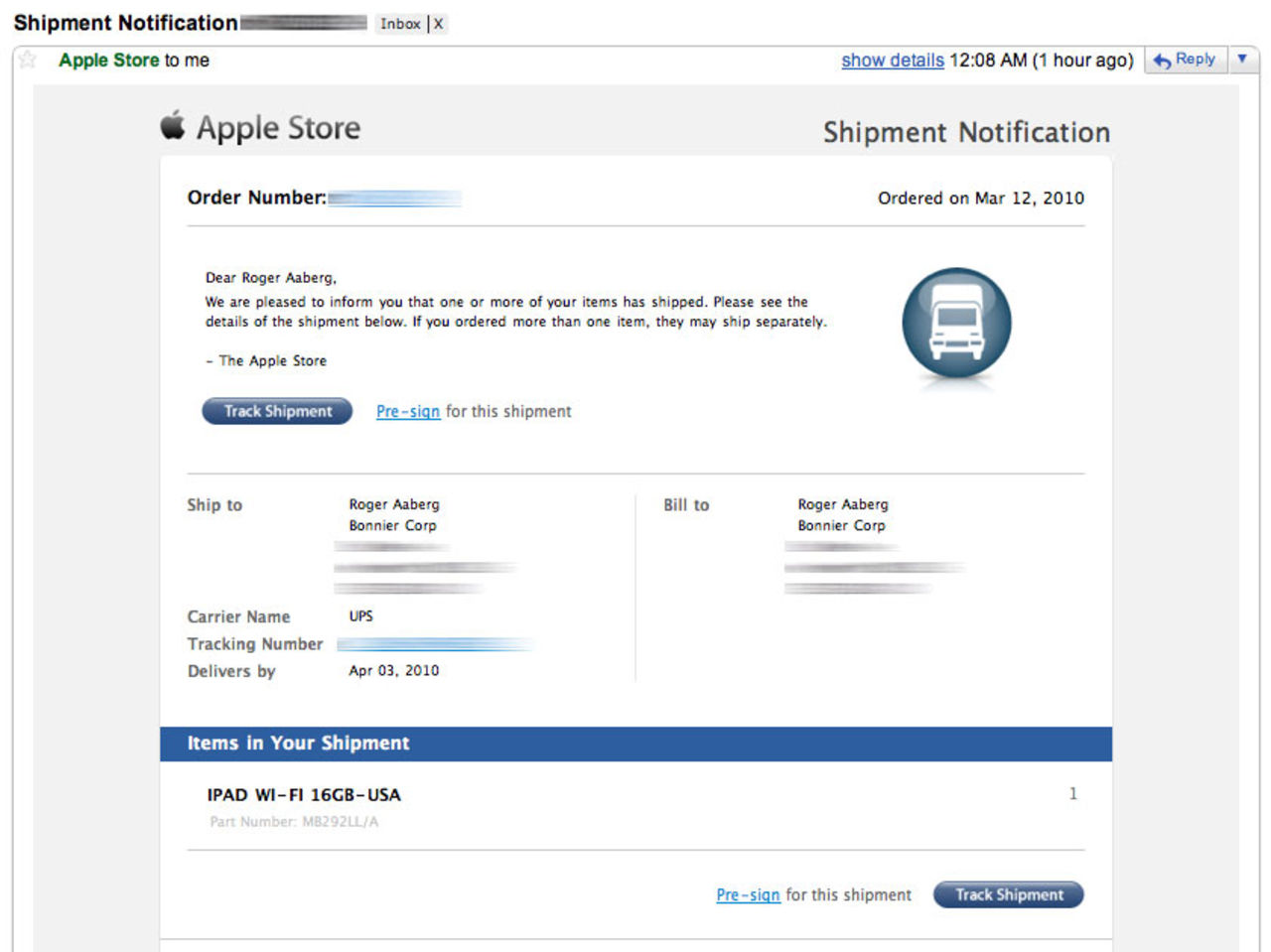Screen dimensions: 1271x952
Task: Star this Apple Store email
Action: pyautogui.click(x=28, y=60)
